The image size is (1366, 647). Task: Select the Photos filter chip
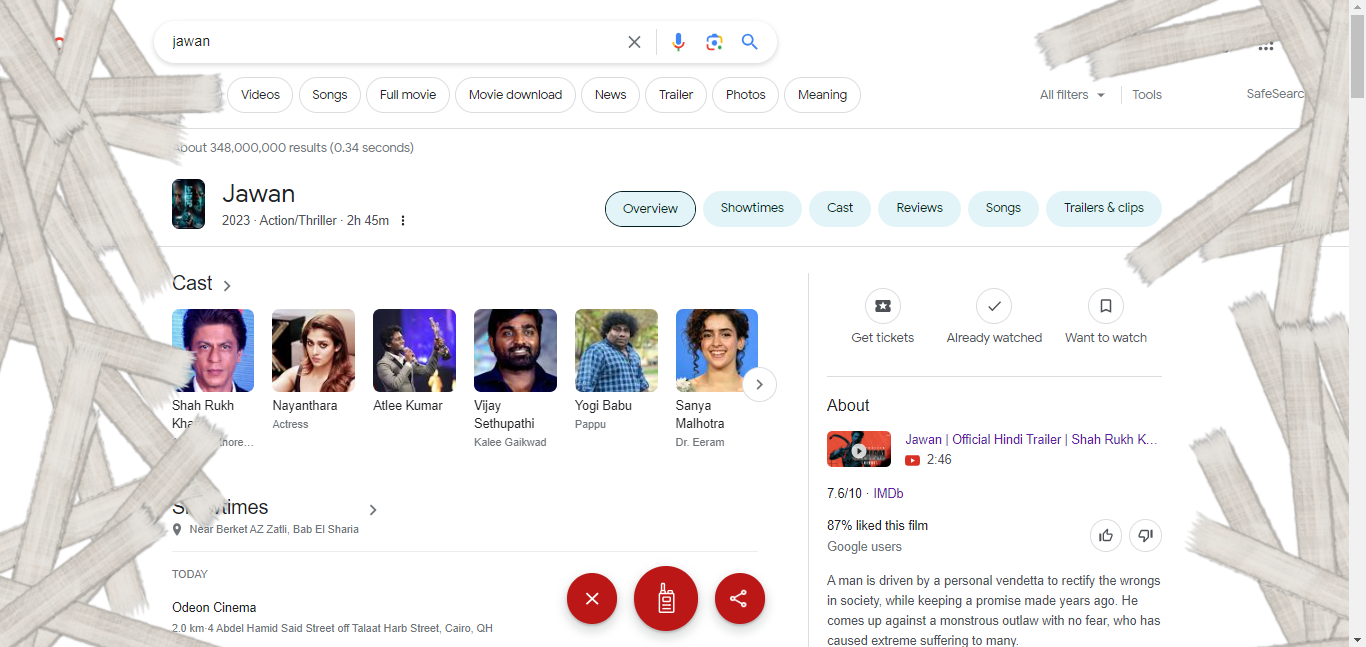tap(745, 95)
